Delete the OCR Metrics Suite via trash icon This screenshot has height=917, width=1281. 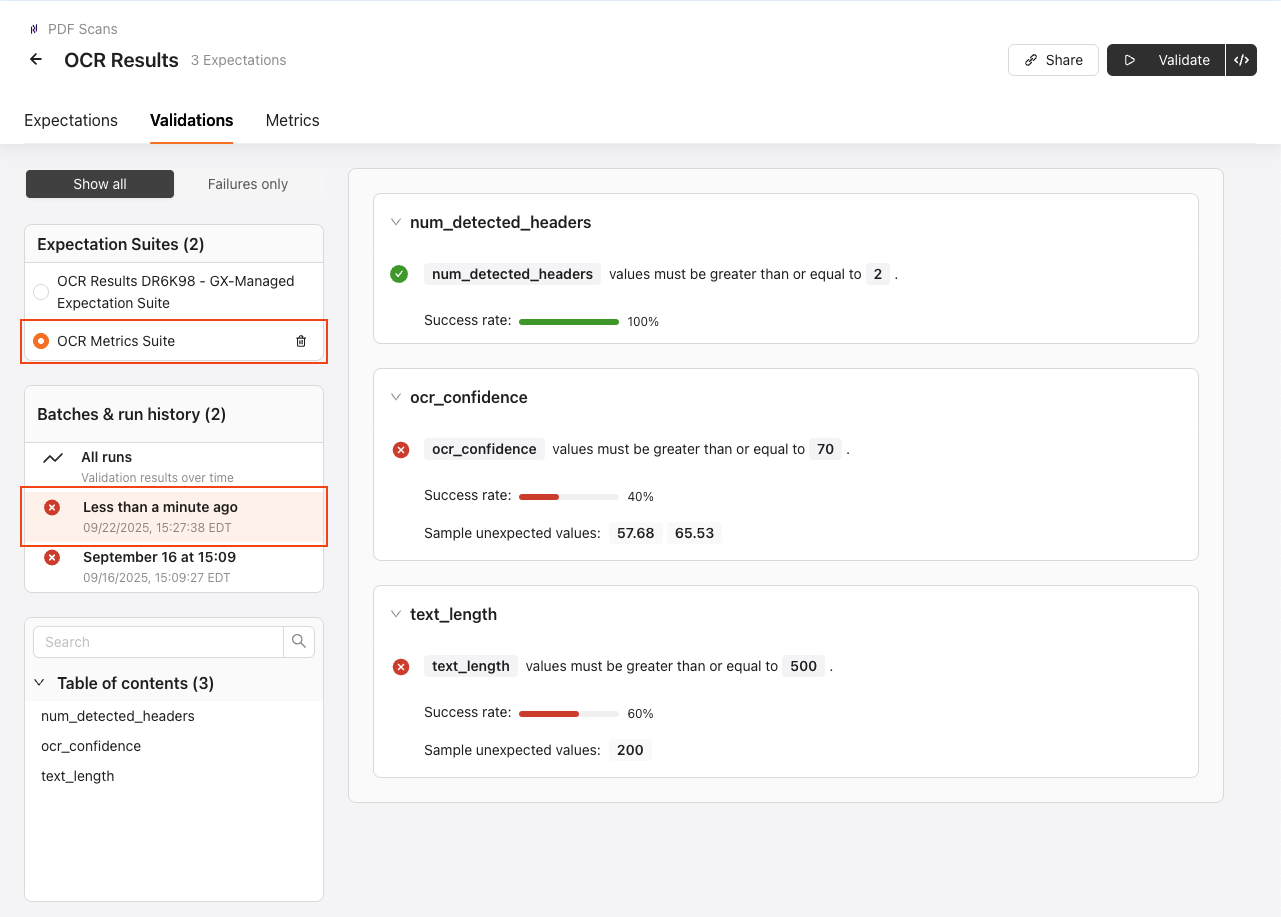(301, 341)
